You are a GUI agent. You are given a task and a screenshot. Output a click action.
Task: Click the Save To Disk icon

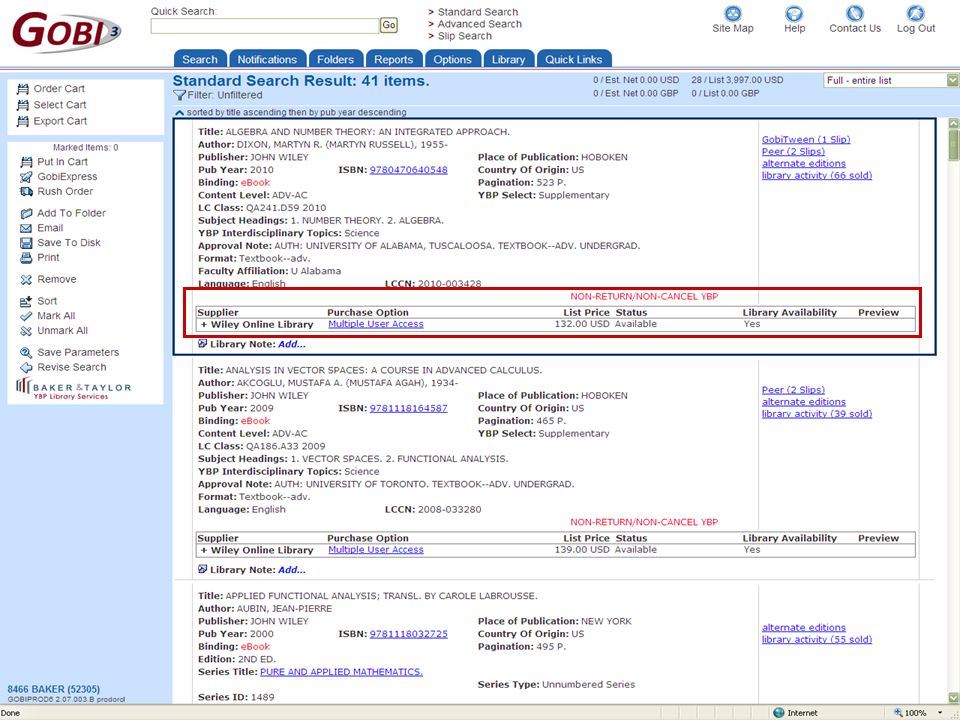26,243
